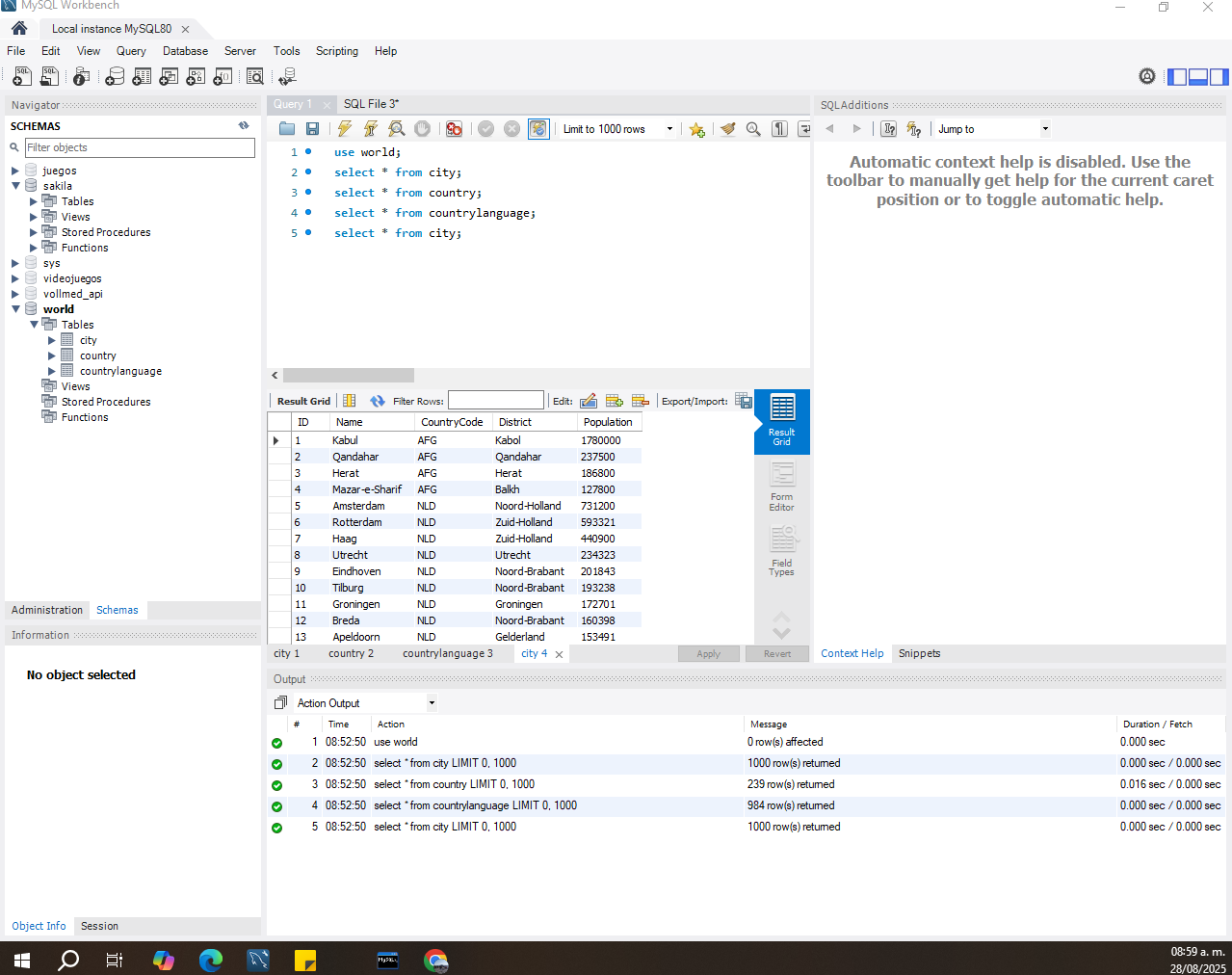Image resolution: width=1232 pixels, height=975 pixels.
Task: Save snippet to favorites star icon
Action: click(696, 129)
